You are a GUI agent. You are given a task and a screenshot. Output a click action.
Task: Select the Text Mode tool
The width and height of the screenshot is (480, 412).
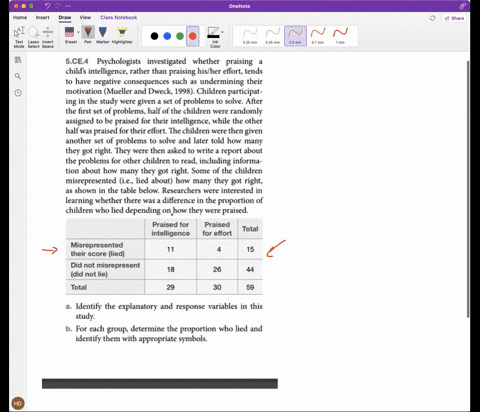coord(19,37)
